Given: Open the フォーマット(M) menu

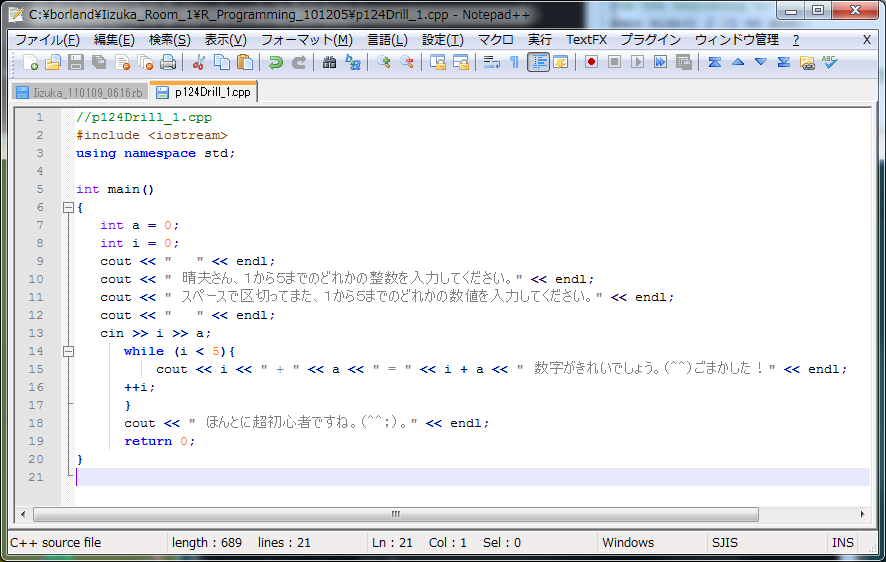Looking at the screenshot, I should (x=307, y=40).
